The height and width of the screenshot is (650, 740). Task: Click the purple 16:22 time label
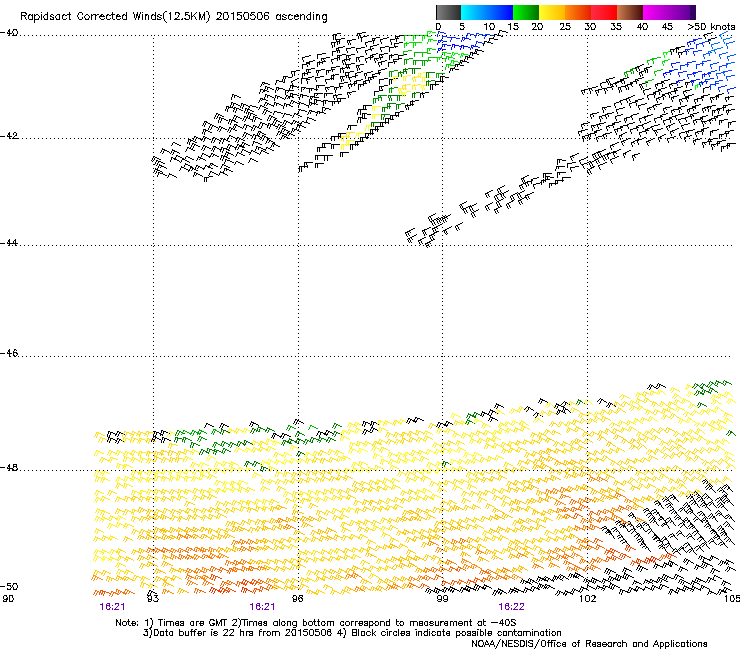coord(512,607)
